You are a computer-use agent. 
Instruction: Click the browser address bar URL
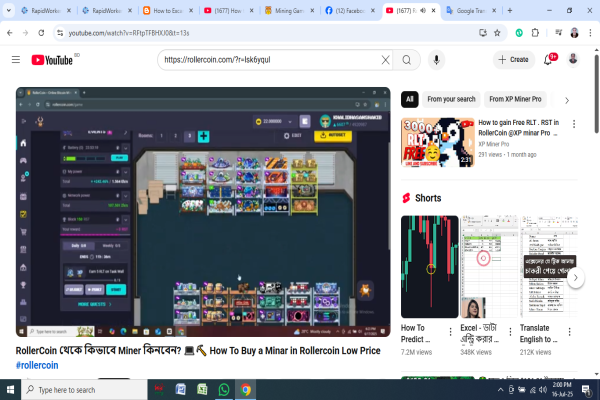tap(129, 33)
